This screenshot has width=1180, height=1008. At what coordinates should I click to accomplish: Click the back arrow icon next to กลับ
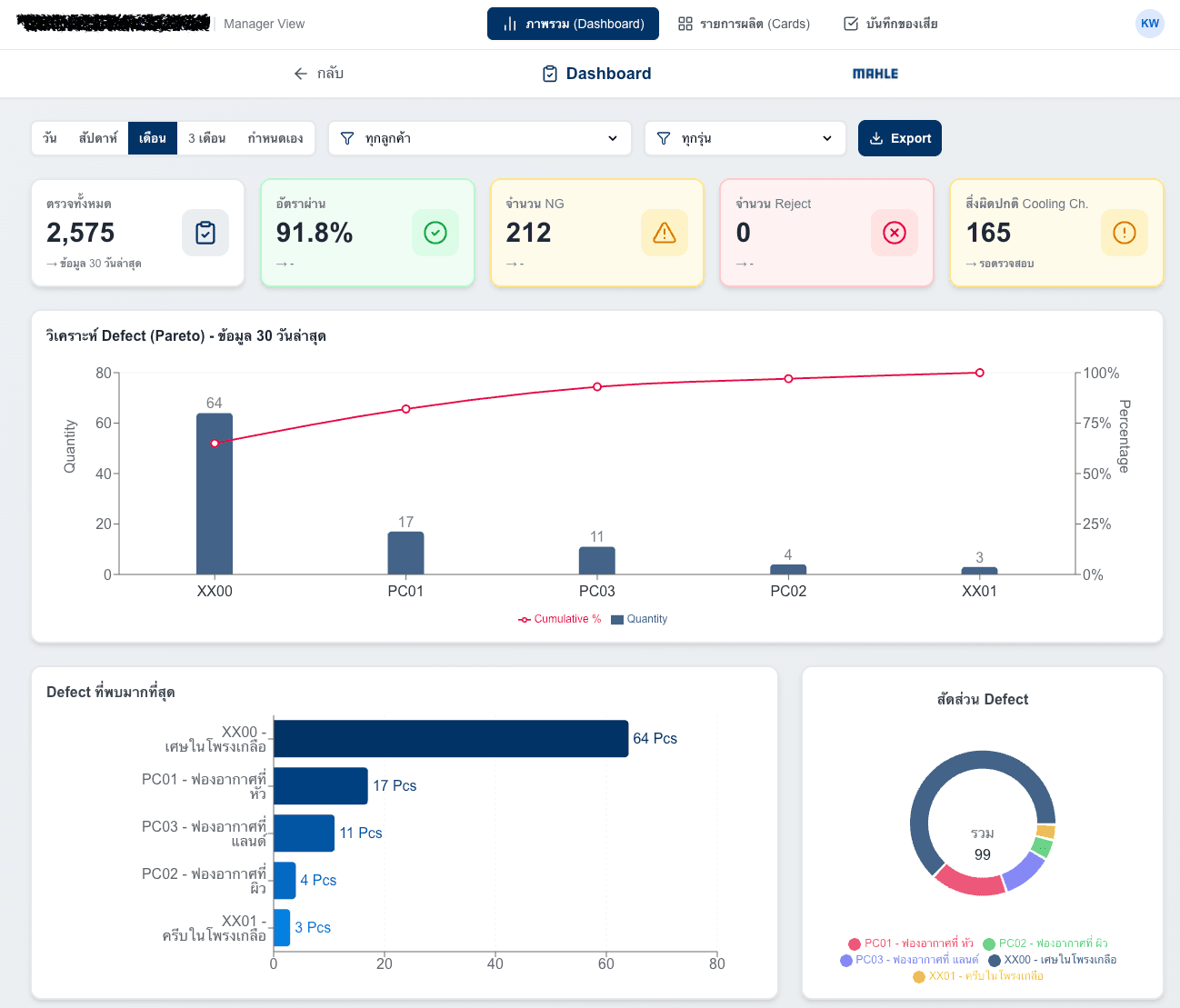coord(301,74)
